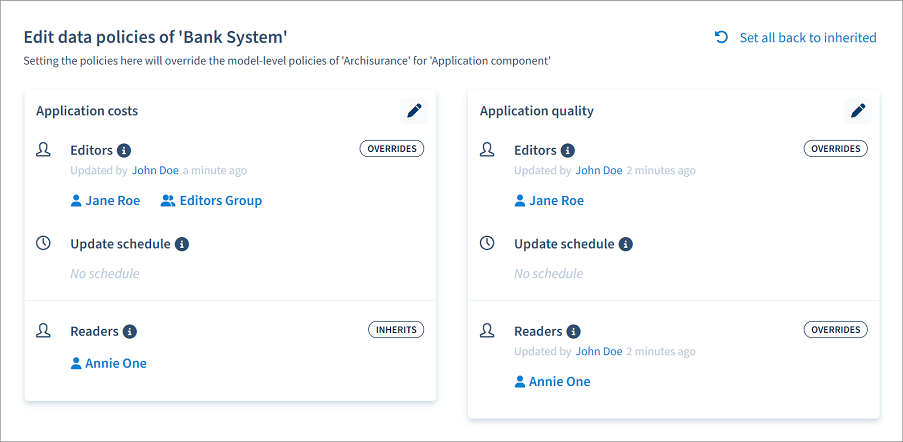This screenshot has height=442, width=903.
Task: Click the OVERRIDES badge for Application costs Editors
Action: (x=392, y=148)
